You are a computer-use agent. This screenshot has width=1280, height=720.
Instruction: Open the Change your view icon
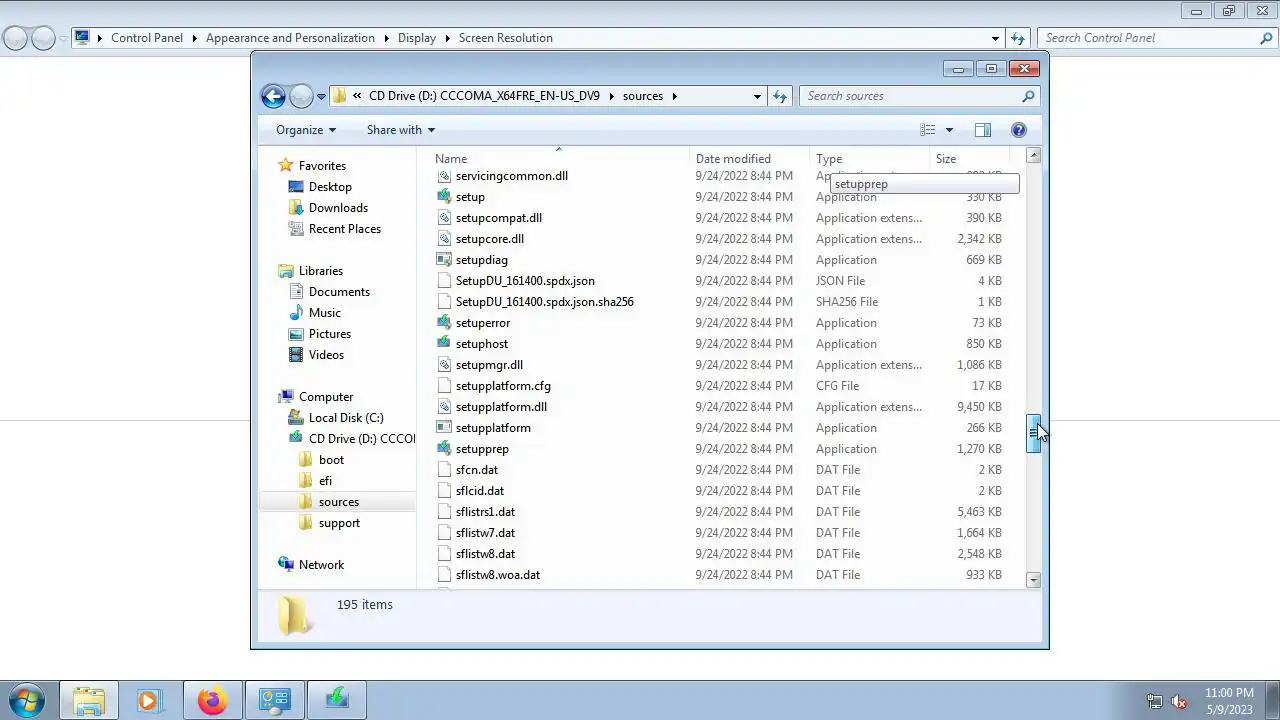point(928,130)
